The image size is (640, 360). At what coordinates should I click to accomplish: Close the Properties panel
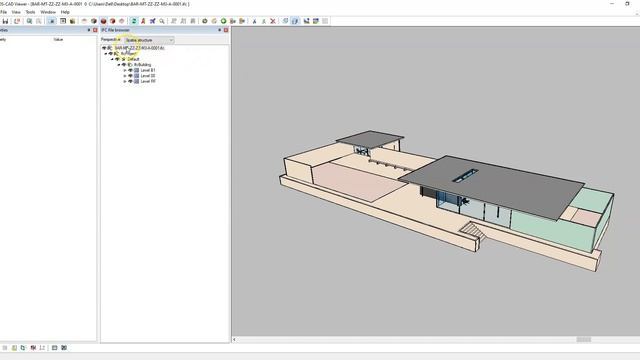(95, 30)
